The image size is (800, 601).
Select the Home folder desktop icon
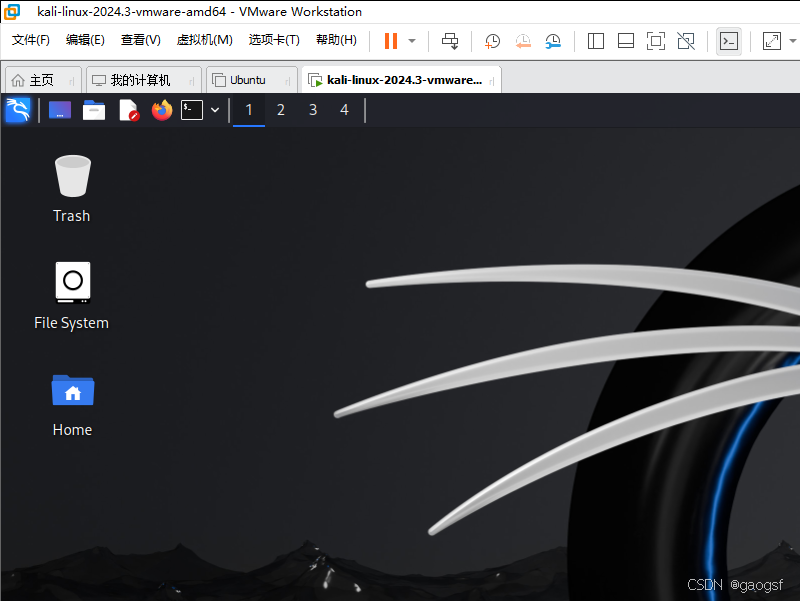pyautogui.click(x=72, y=406)
